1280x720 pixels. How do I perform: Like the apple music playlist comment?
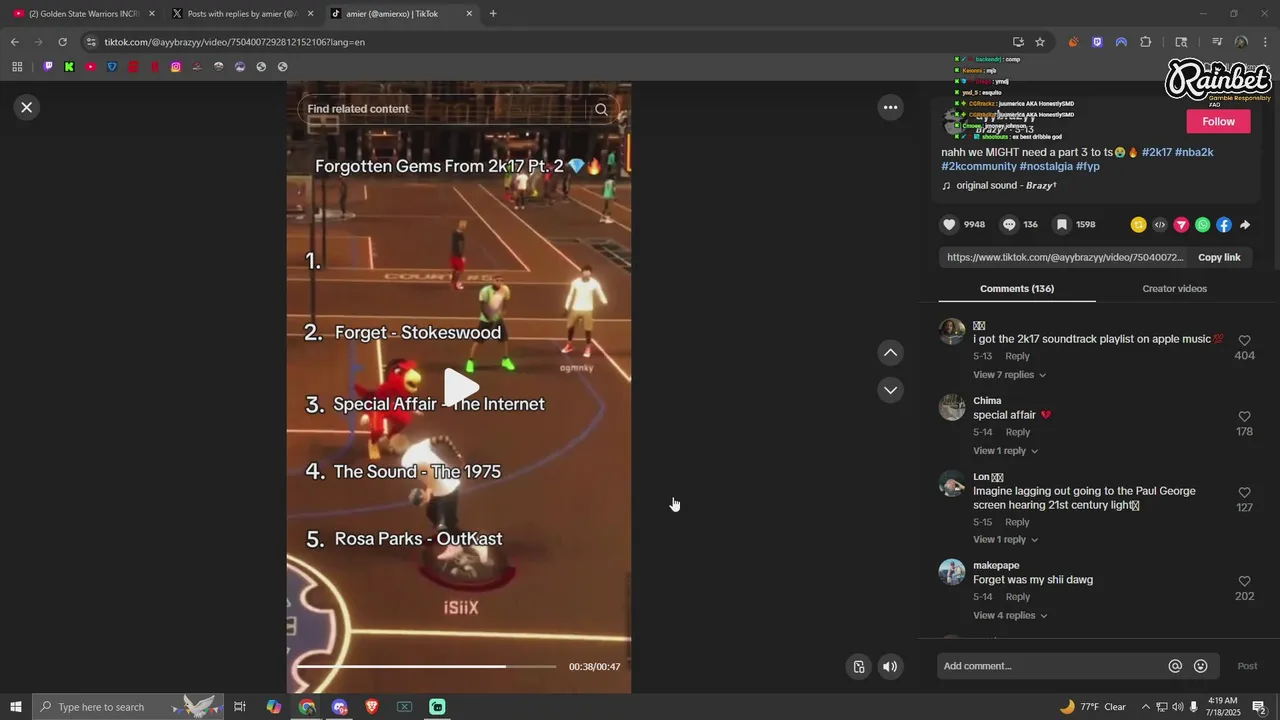pos(1244,341)
